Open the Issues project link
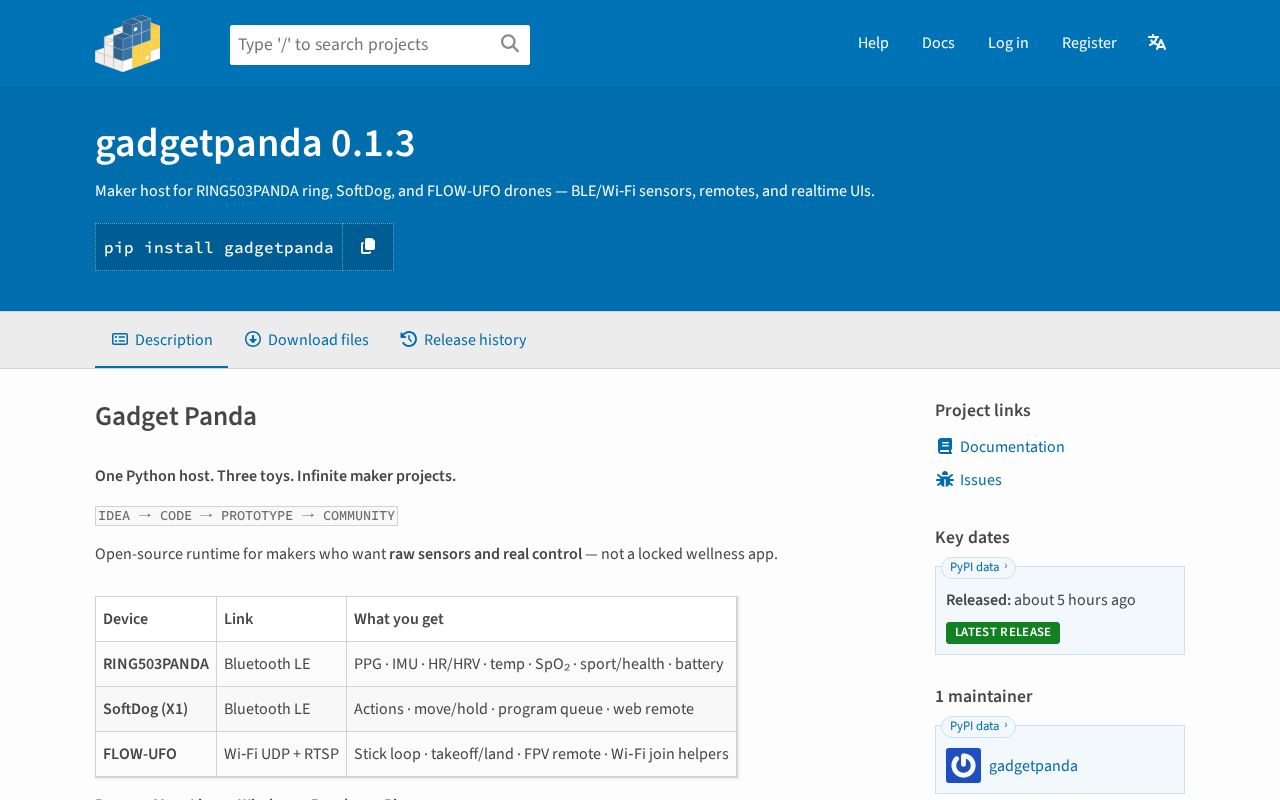Screen dimensions: 1280x800 point(980,479)
